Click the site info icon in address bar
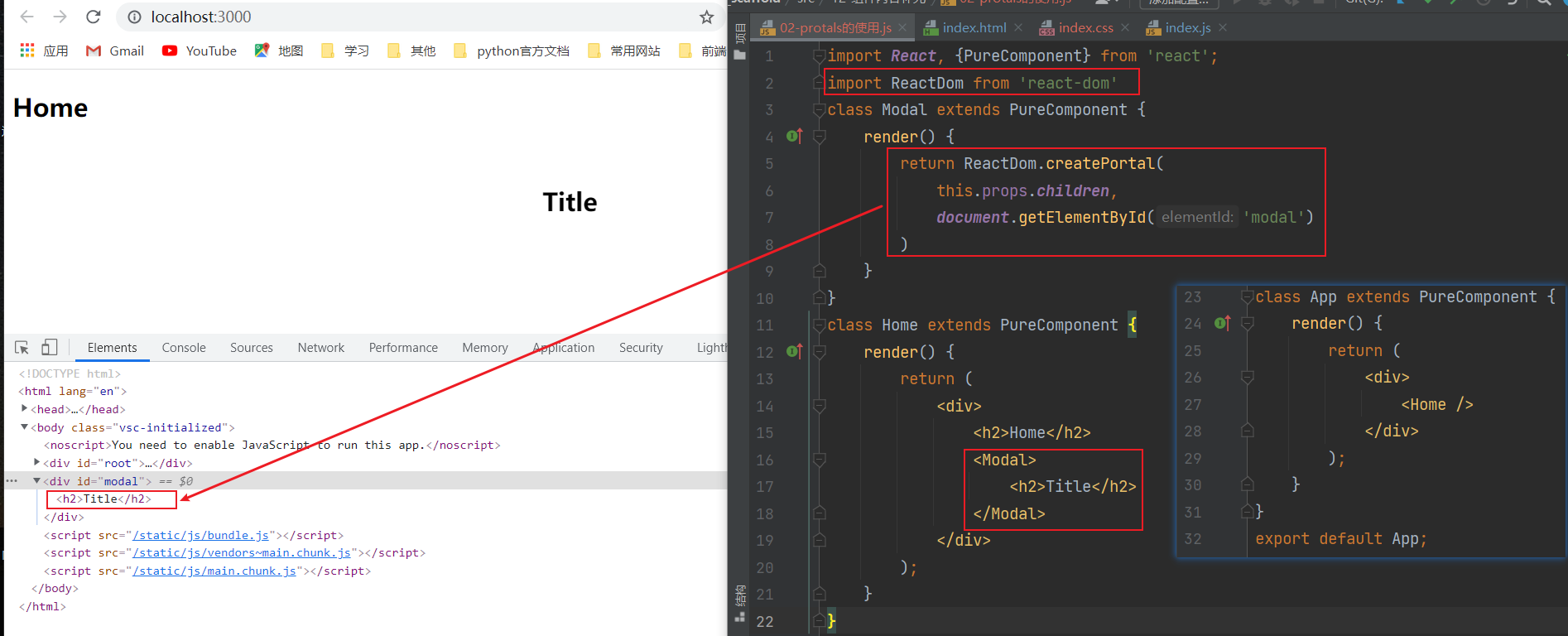The image size is (1568, 636). pos(134,17)
